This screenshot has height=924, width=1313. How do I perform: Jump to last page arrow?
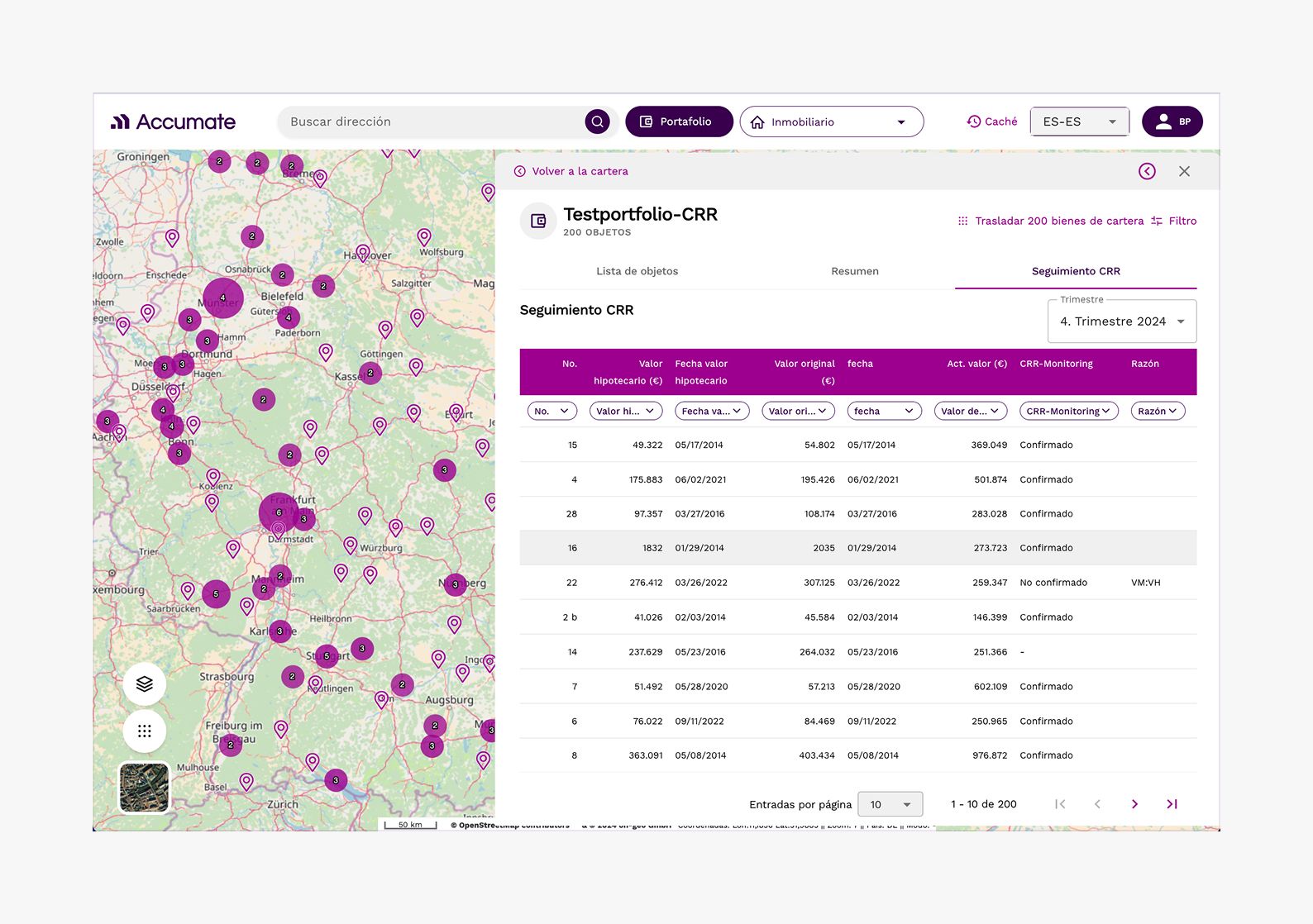(1172, 804)
